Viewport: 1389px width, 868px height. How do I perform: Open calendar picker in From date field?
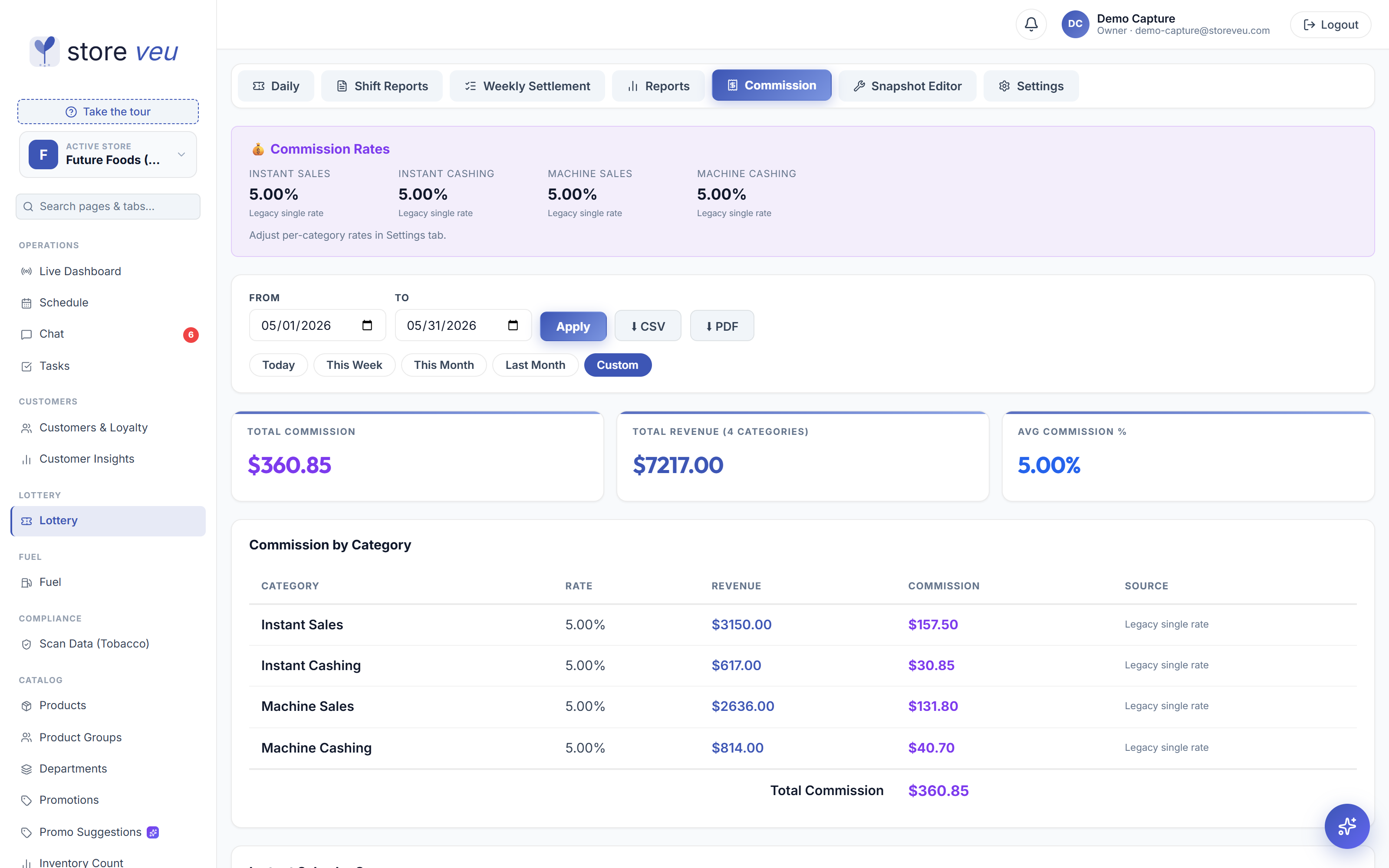coord(367,325)
